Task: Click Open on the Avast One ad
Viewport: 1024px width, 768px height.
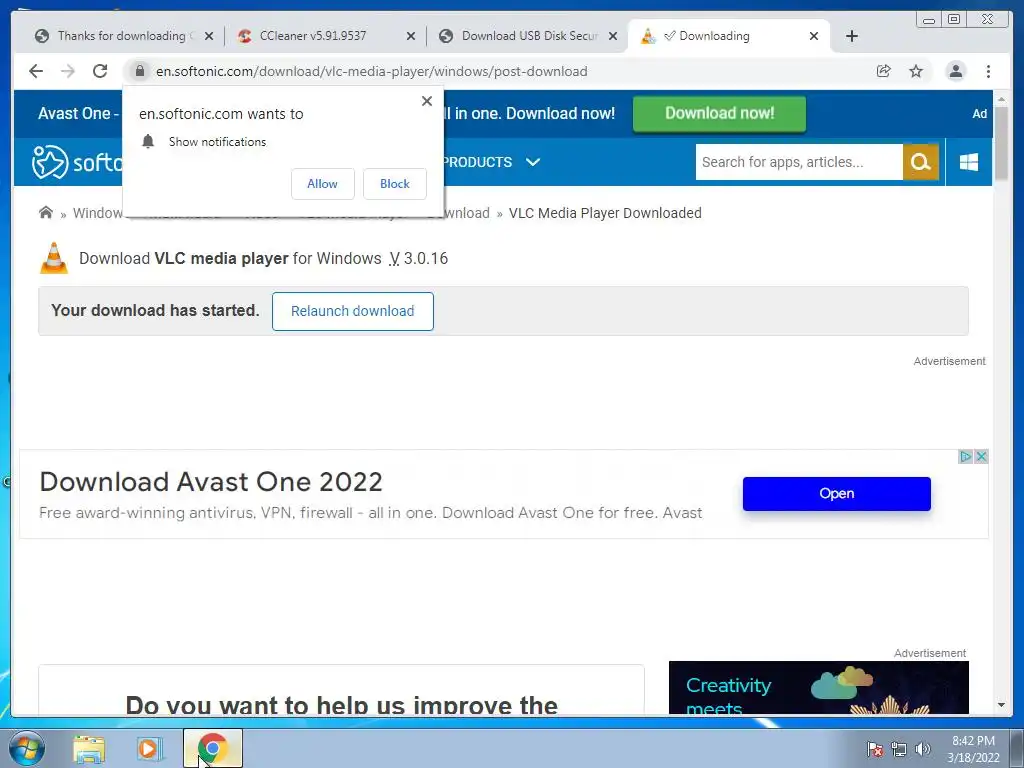Action: [837, 493]
